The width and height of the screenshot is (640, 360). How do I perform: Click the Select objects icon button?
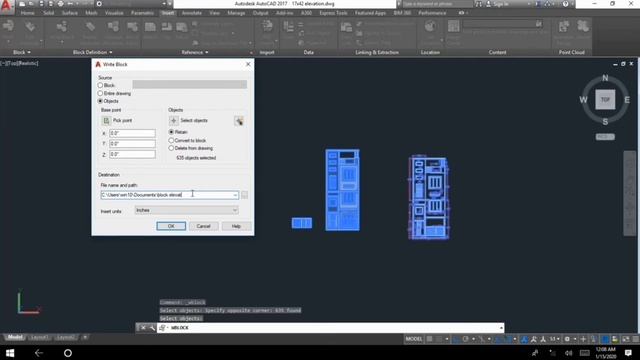coord(173,121)
